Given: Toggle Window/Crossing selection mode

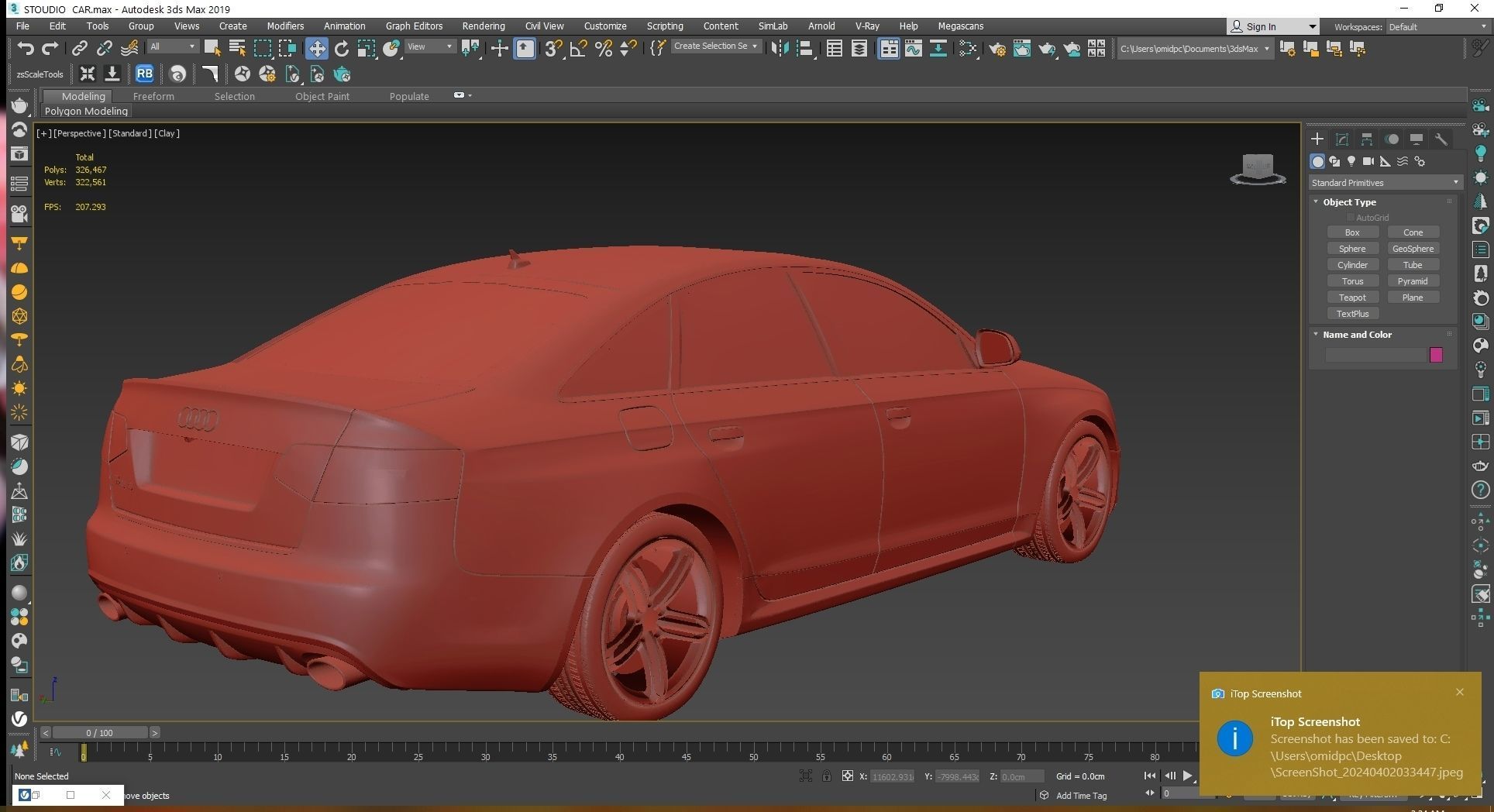Looking at the screenshot, I should coord(287,49).
